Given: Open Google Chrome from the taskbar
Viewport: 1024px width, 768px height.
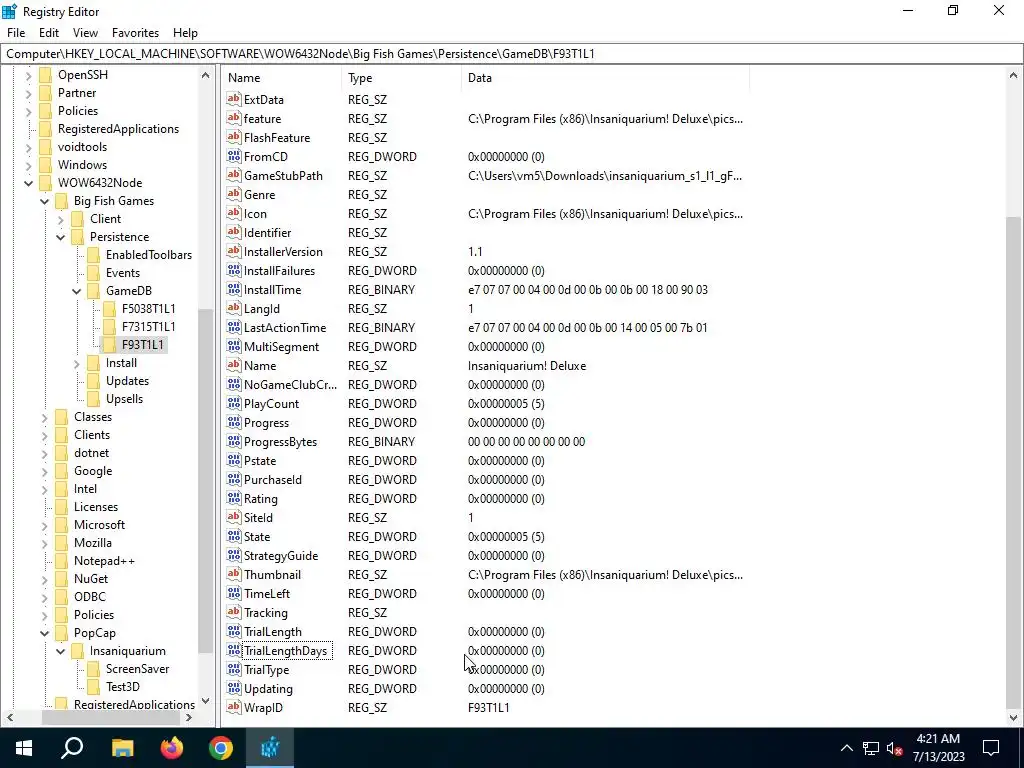Looking at the screenshot, I should point(221,748).
